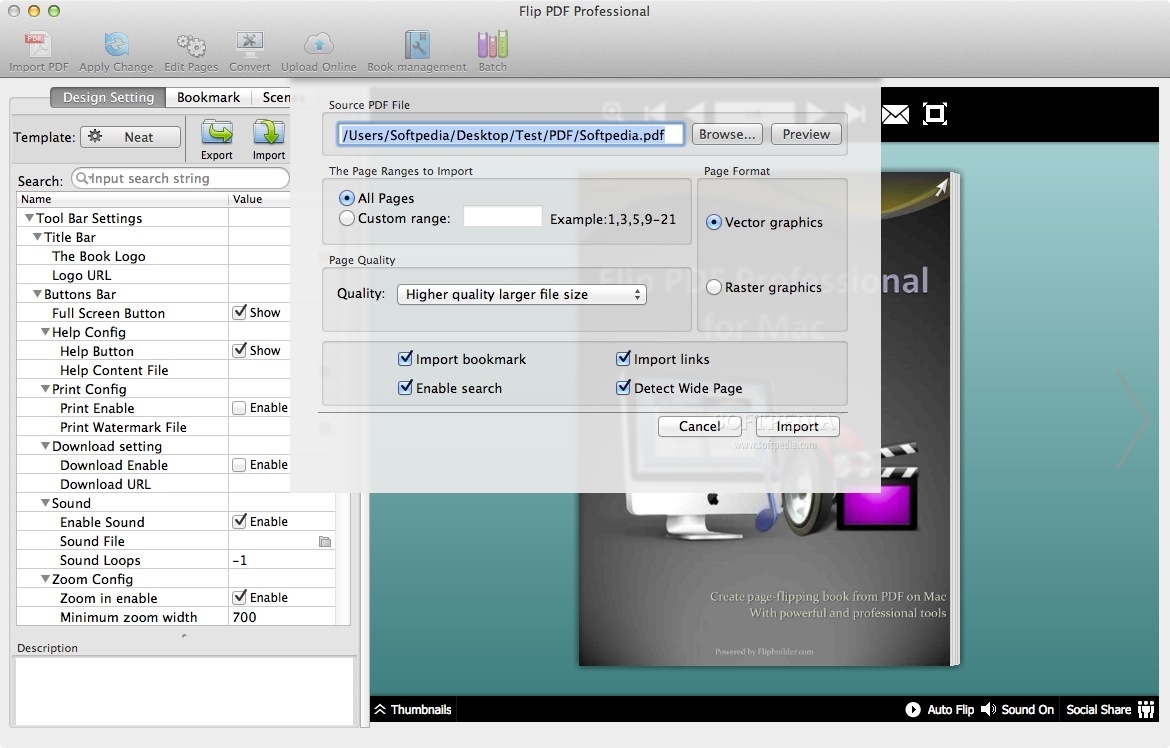Click the Convert toolbar icon
Viewport: 1170px width, 748px height.
[249, 45]
